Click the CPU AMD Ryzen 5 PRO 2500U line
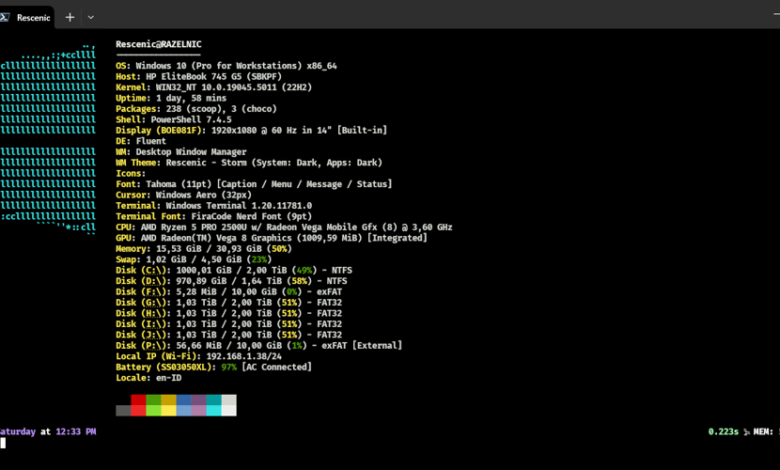780x470 pixels. [x=284, y=227]
